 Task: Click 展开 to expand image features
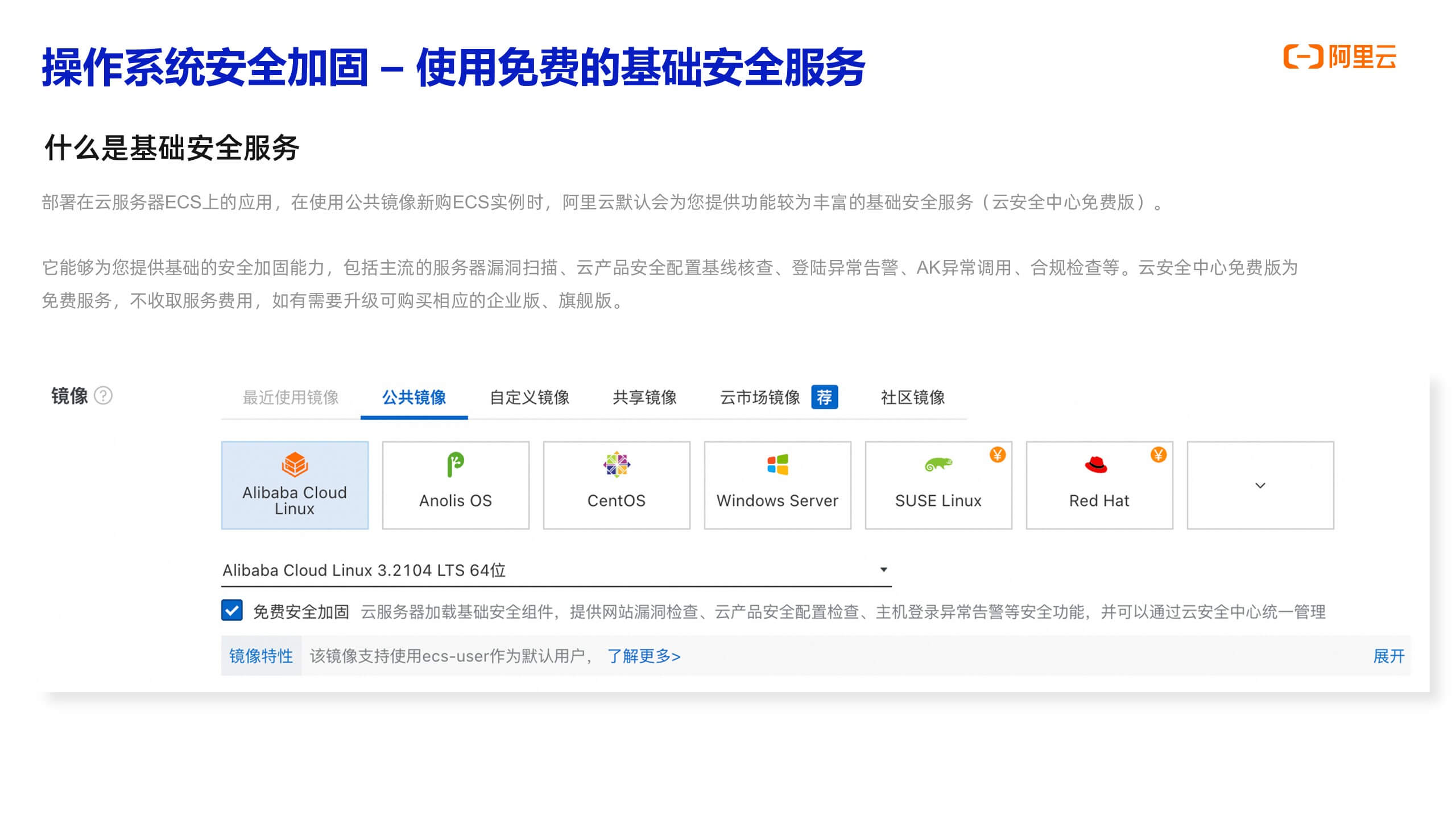(1389, 656)
